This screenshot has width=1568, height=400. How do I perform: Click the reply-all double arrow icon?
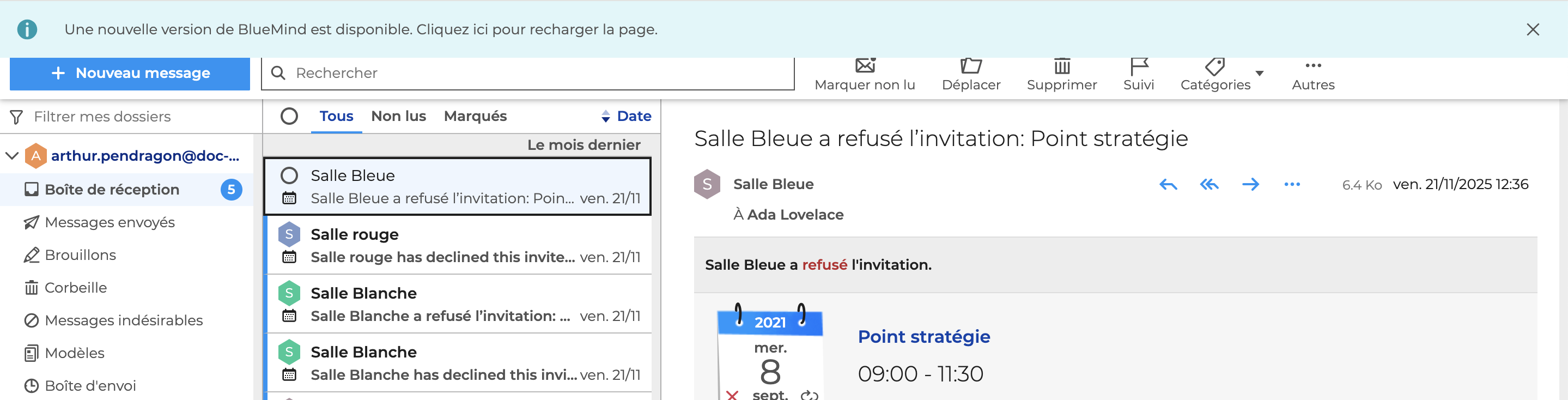1209,185
